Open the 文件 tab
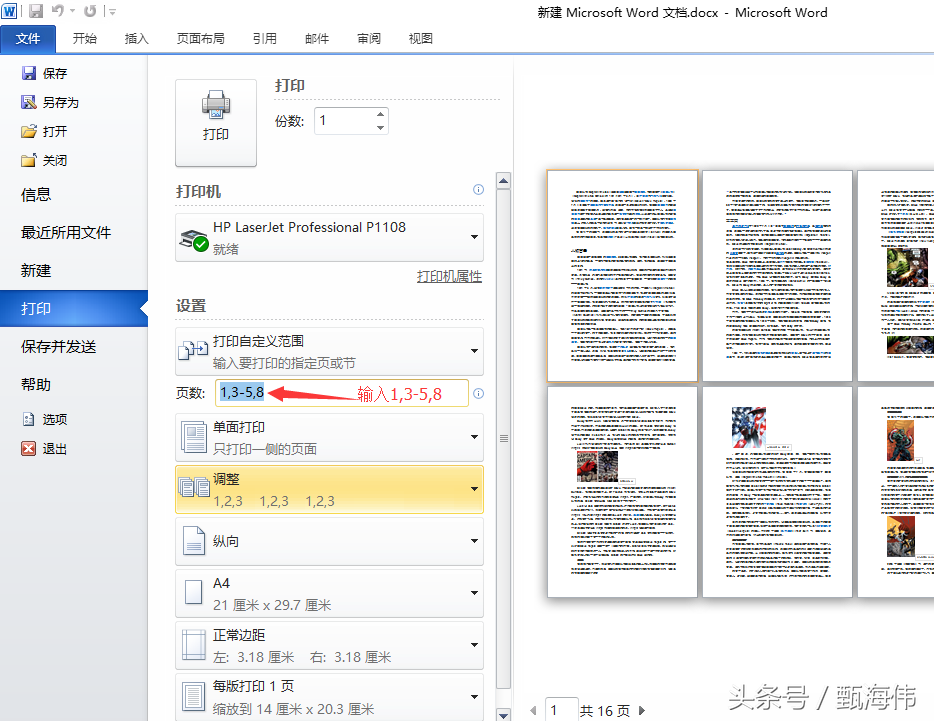Viewport: 934px width, 721px height. [x=28, y=39]
